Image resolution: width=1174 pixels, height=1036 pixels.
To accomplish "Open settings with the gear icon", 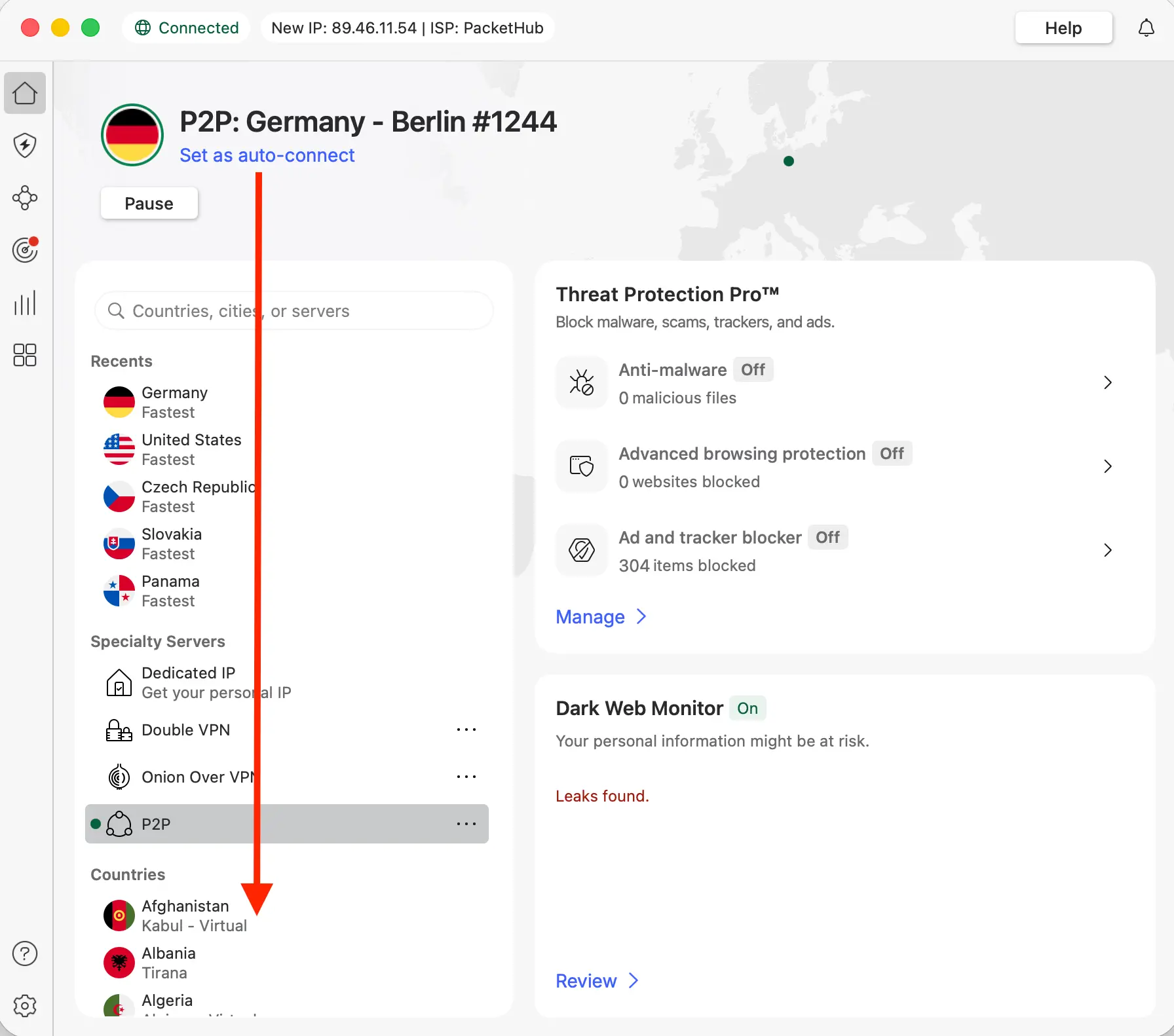I will 24,1006.
